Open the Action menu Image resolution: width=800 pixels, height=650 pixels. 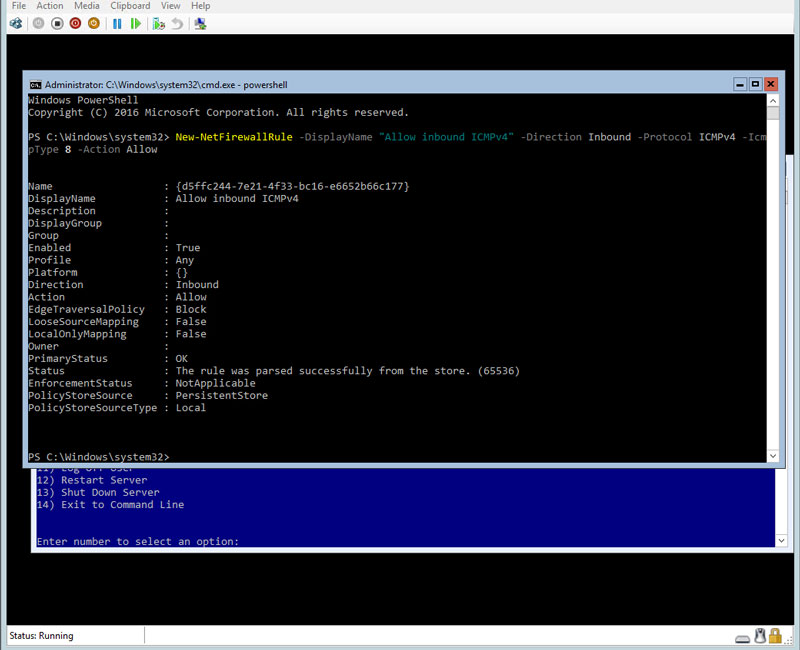[x=50, y=6]
